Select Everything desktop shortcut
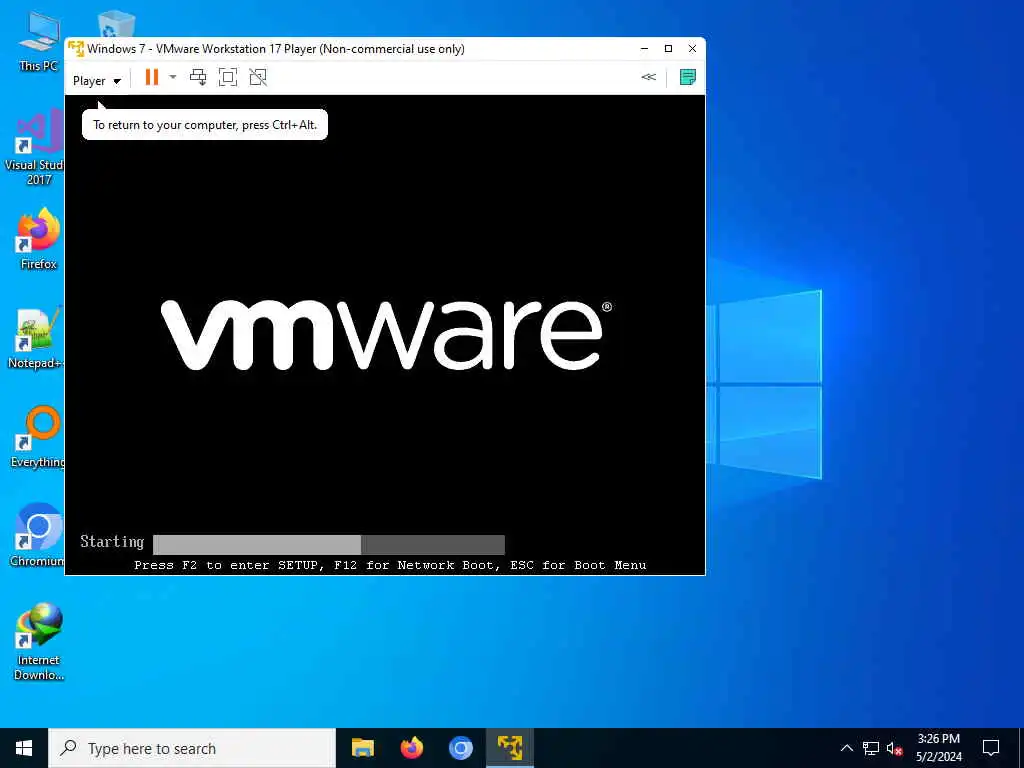 pos(37,438)
